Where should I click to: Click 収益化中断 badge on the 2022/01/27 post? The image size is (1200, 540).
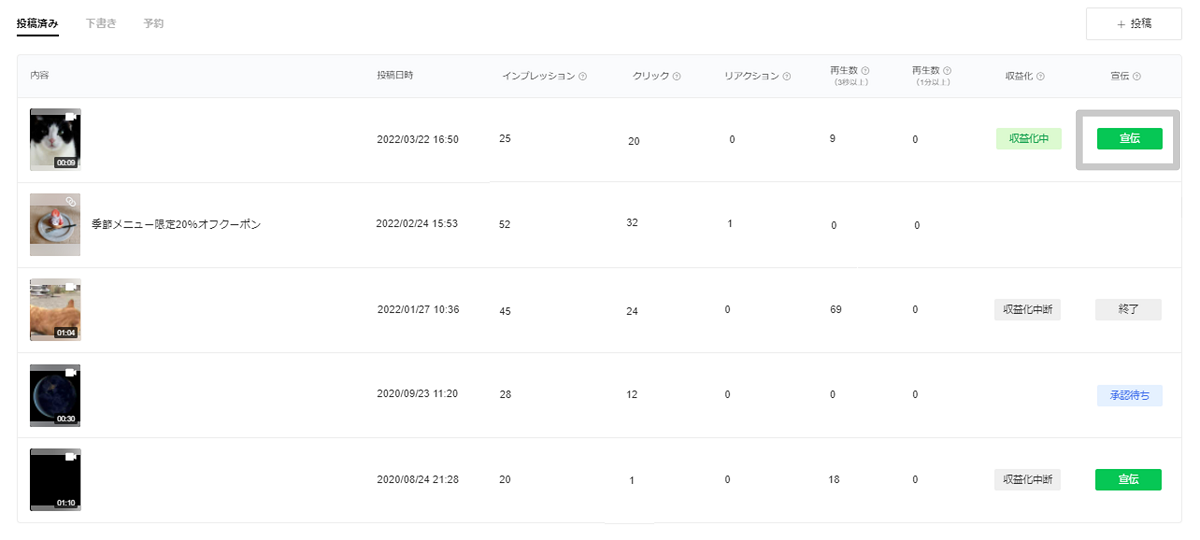(x=1027, y=310)
